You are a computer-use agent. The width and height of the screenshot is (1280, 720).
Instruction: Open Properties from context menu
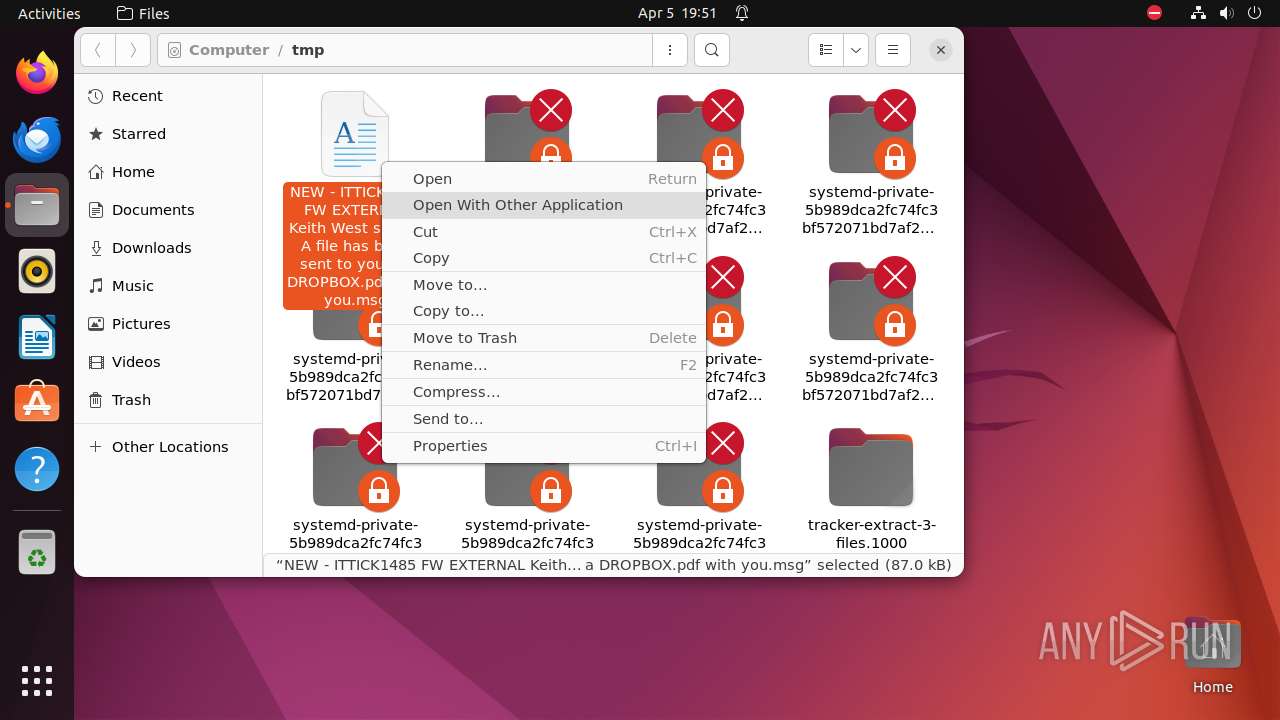544,446
